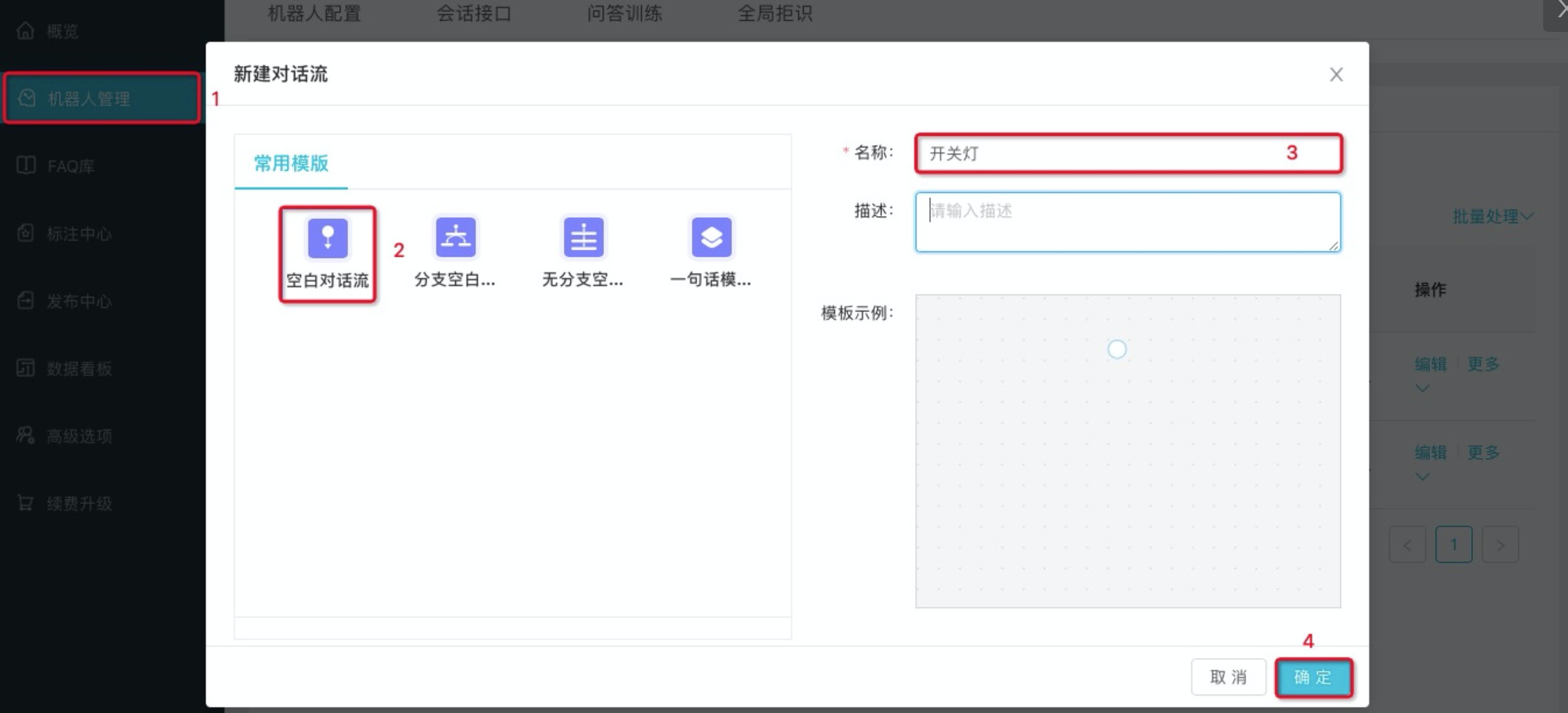
Task: Switch to the 常用模版 tab
Action: click(x=291, y=163)
